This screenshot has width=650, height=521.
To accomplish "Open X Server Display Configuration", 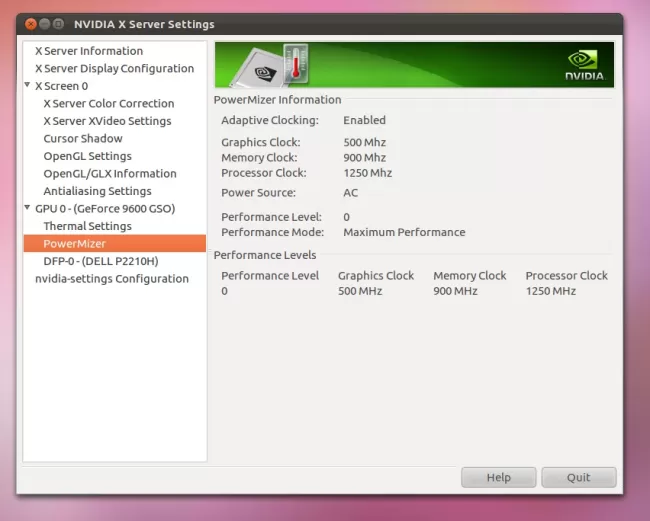I will 114,69.
